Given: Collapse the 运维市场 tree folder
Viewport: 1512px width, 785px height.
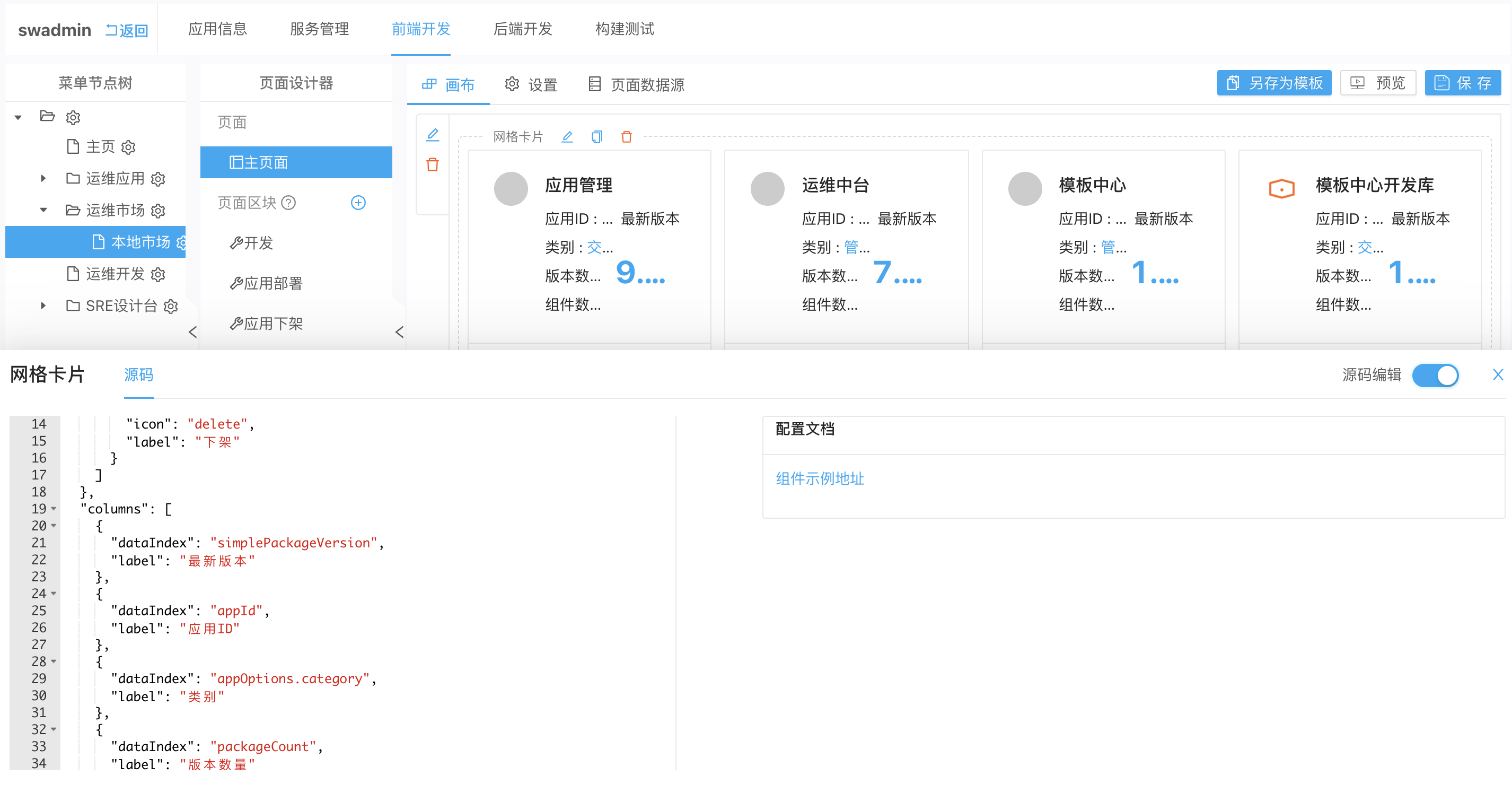Looking at the screenshot, I should click(x=43, y=210).
